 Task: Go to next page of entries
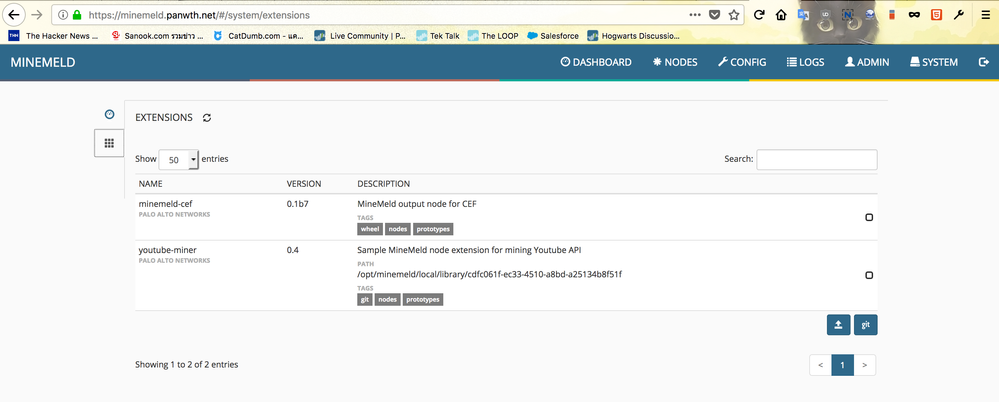(x=865, y=365)
